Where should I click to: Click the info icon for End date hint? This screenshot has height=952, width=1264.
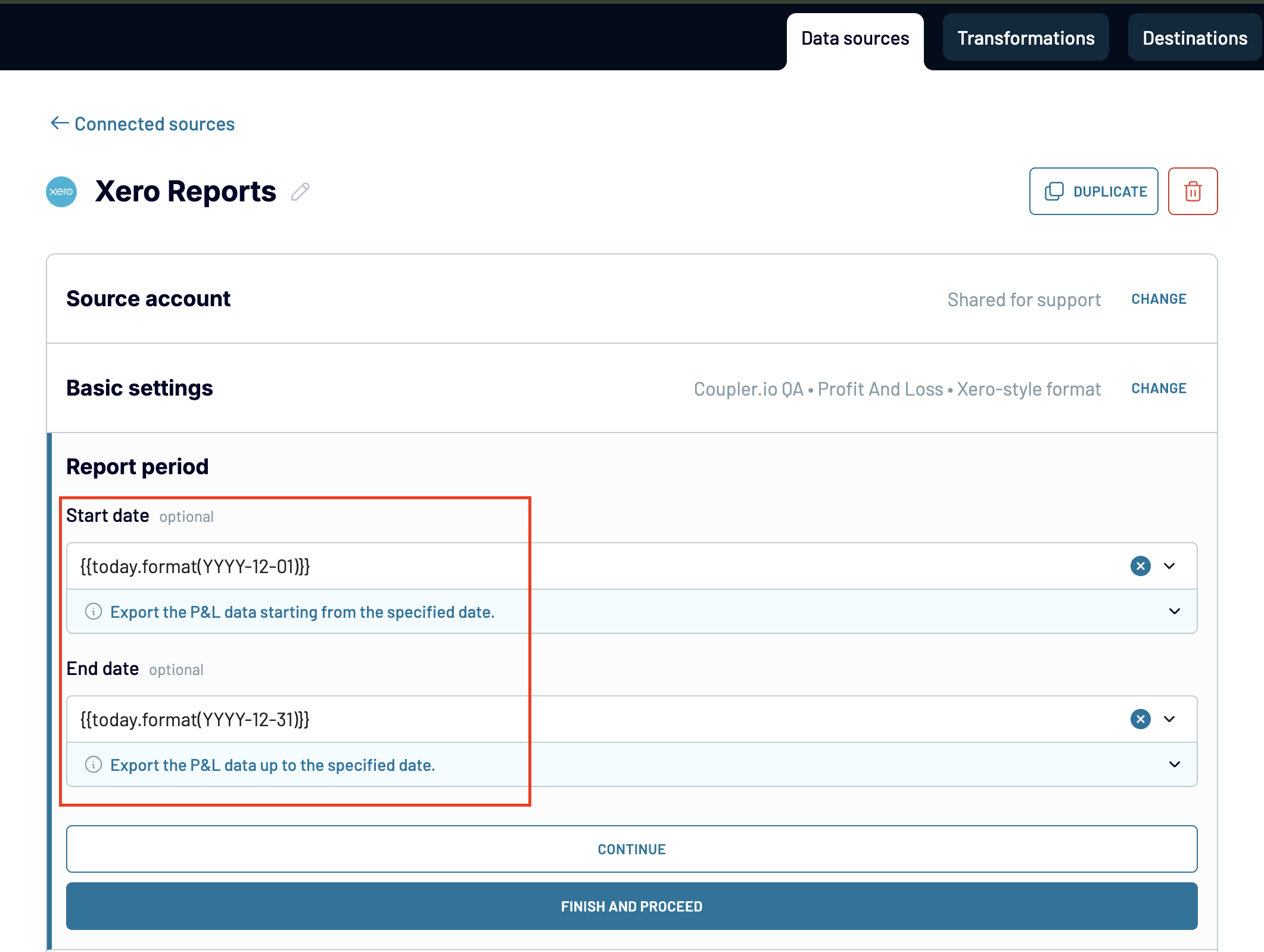point(94,764)
